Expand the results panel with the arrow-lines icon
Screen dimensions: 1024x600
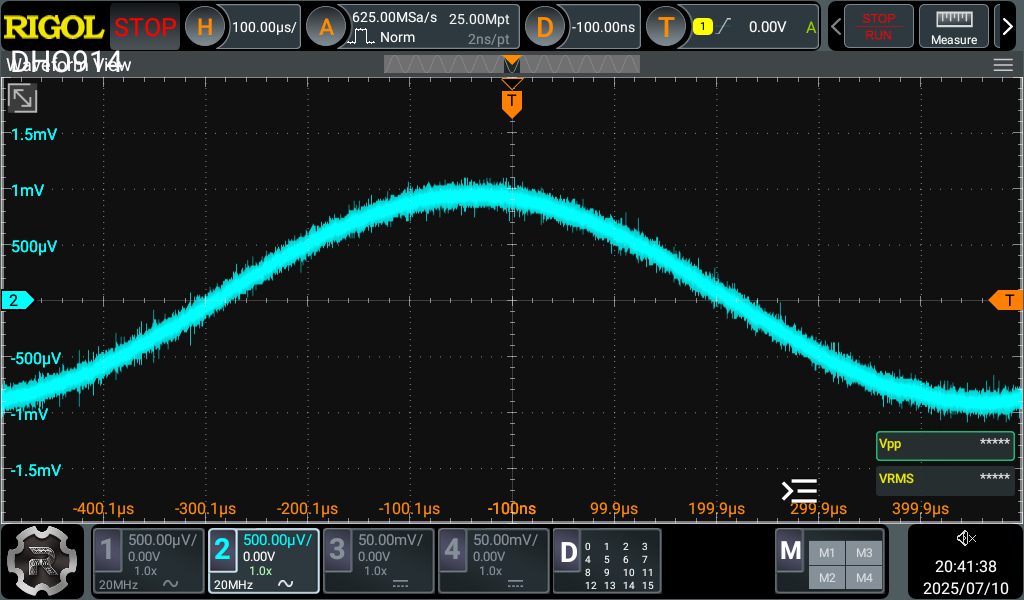point(799,491)
